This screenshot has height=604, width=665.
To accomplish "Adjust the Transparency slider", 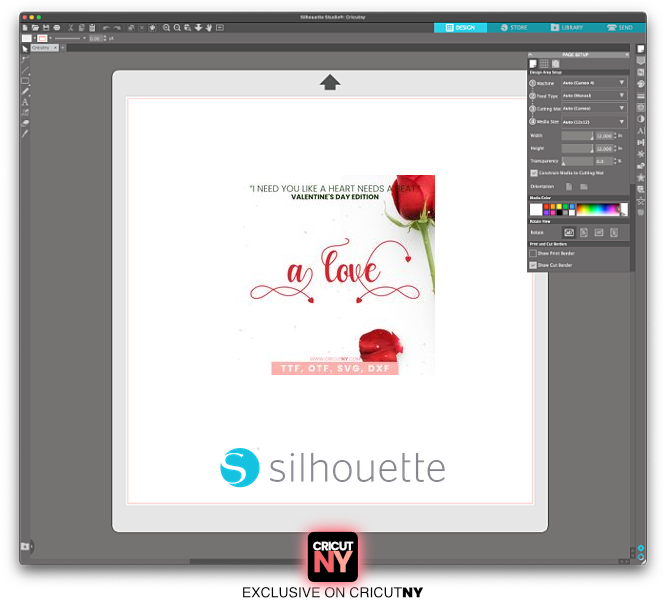I will pyautogui.click(x=578, y=161).
